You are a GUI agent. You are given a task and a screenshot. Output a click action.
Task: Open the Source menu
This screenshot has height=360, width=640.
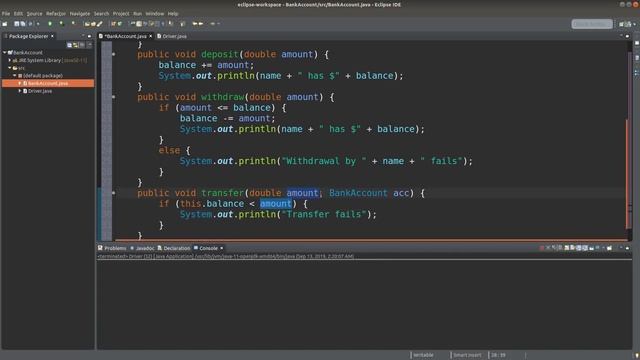34,13
